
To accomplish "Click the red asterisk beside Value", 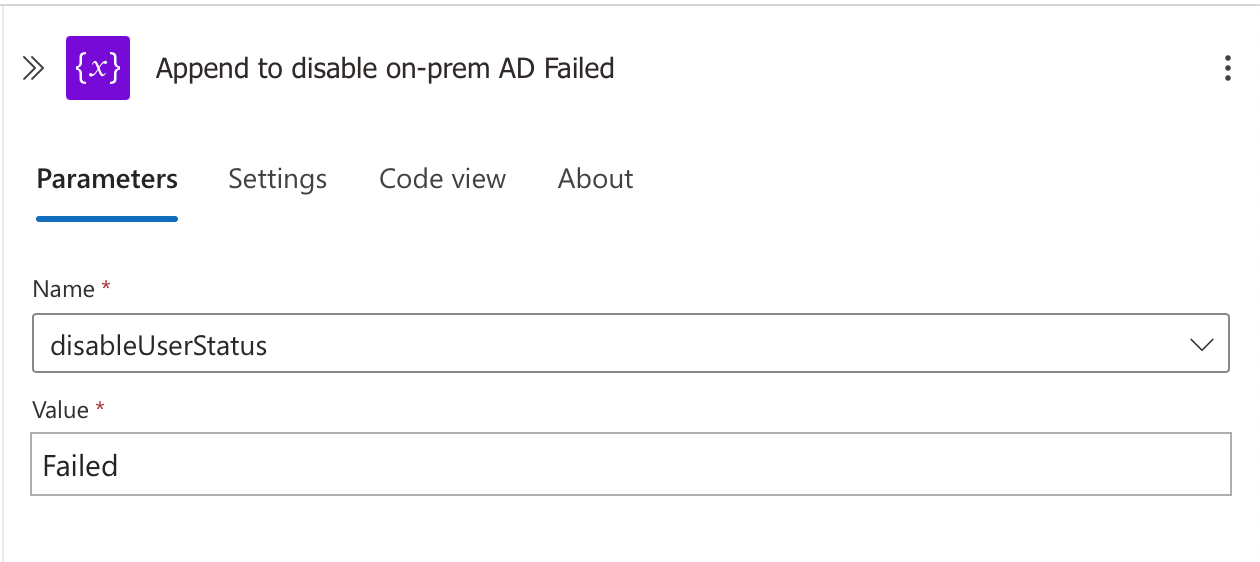I will (x=99, y=407).
